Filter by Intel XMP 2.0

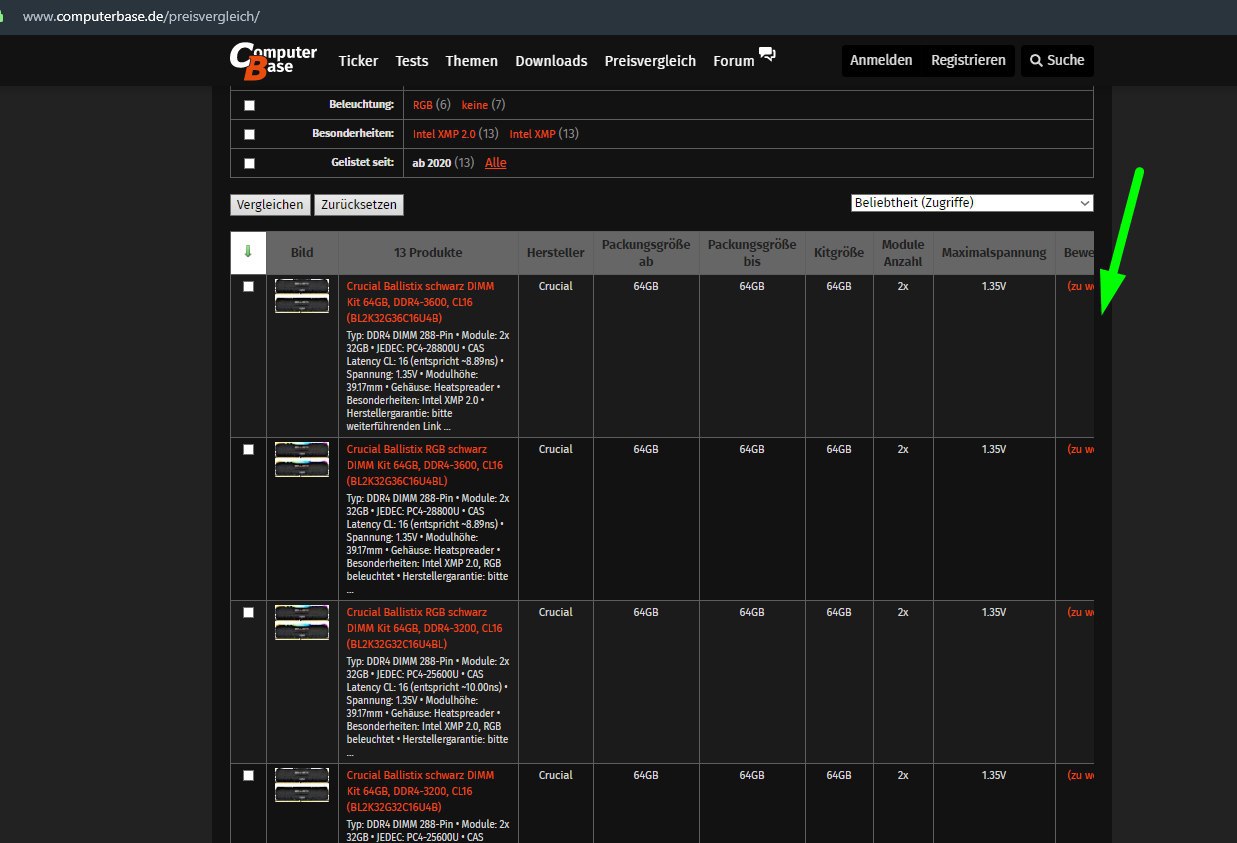point(444,134)
